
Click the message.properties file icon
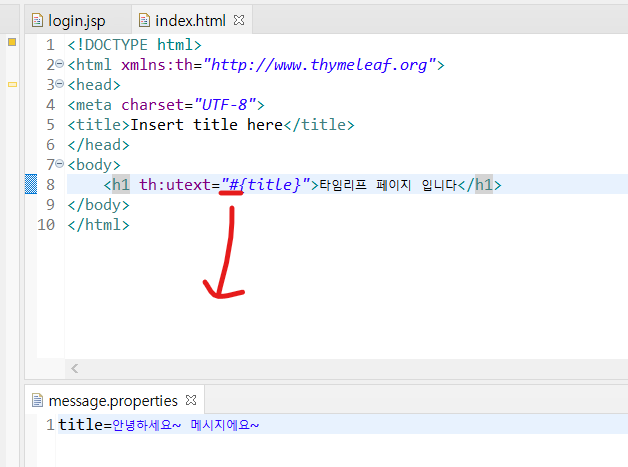(37, 400)
